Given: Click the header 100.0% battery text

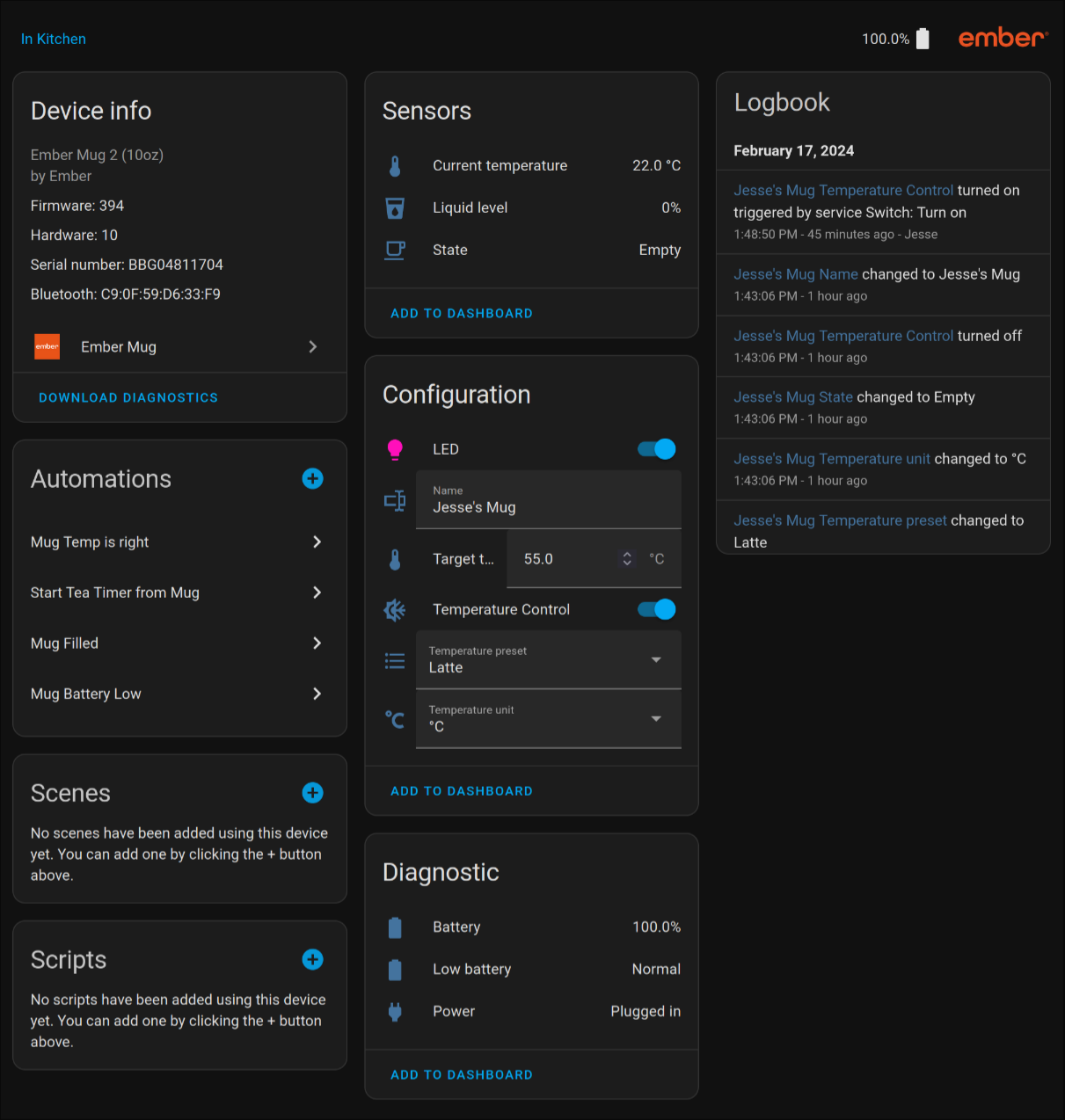Looking at the screenshot, I should (x=886, y=39).
